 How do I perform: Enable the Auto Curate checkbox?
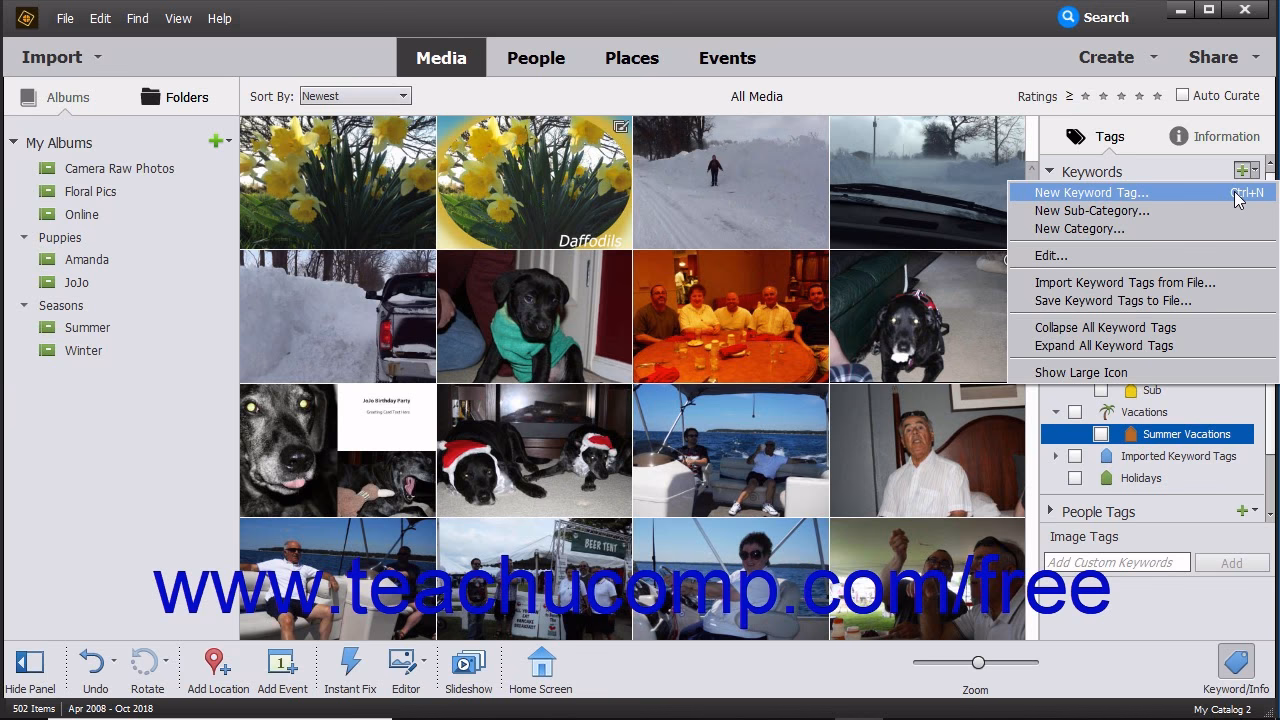(x=1184, y=95)
